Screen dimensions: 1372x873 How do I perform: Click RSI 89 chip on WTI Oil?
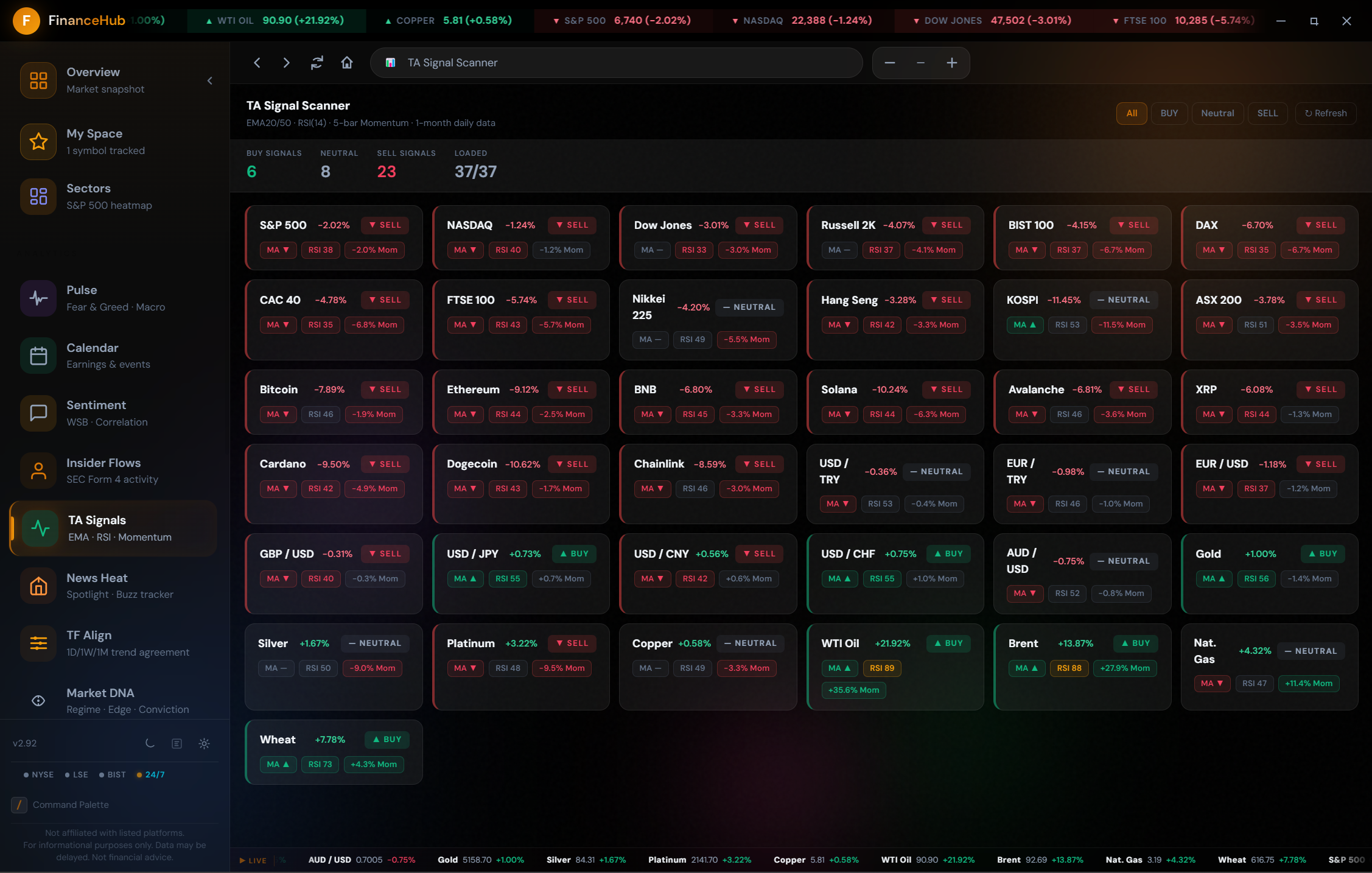click(x=882, y=668)
